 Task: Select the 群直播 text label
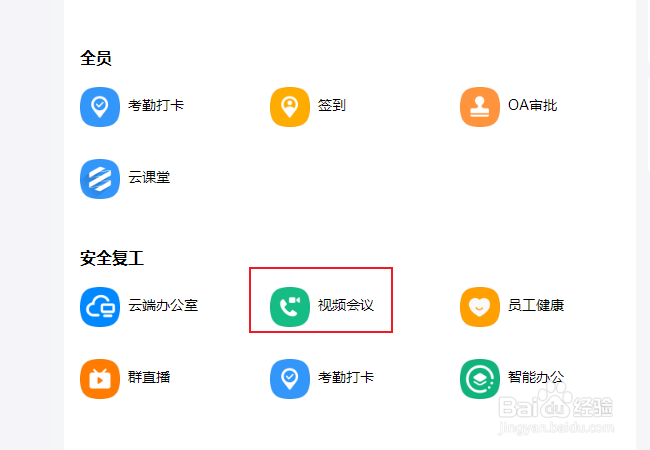(x=149, y=377)
